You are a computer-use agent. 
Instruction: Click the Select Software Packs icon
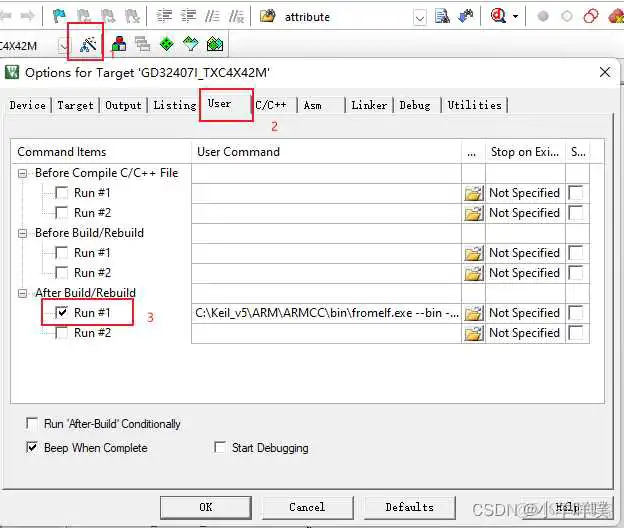coord(191,44)
